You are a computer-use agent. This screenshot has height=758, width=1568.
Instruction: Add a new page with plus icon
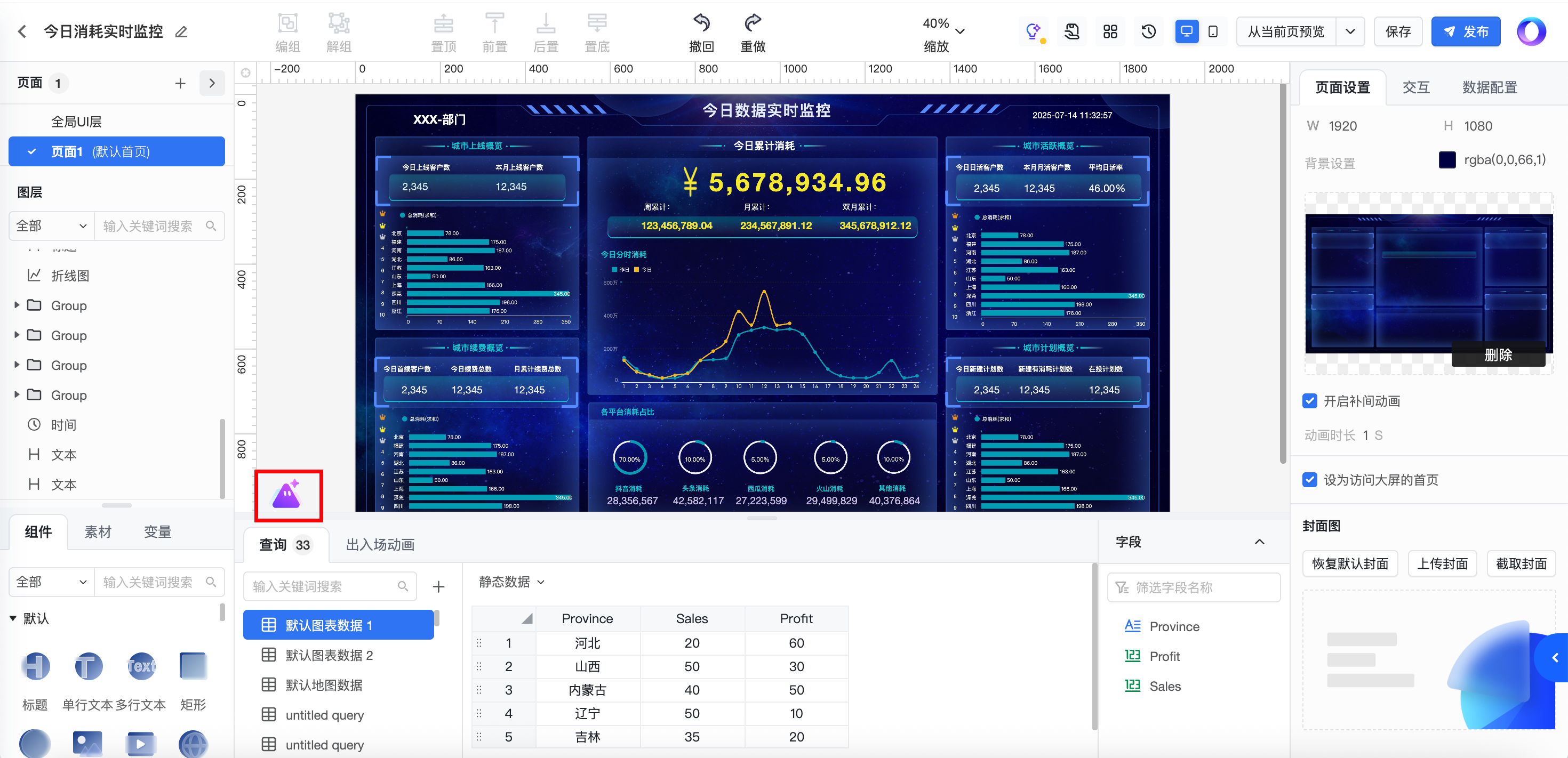pos(180,83)
